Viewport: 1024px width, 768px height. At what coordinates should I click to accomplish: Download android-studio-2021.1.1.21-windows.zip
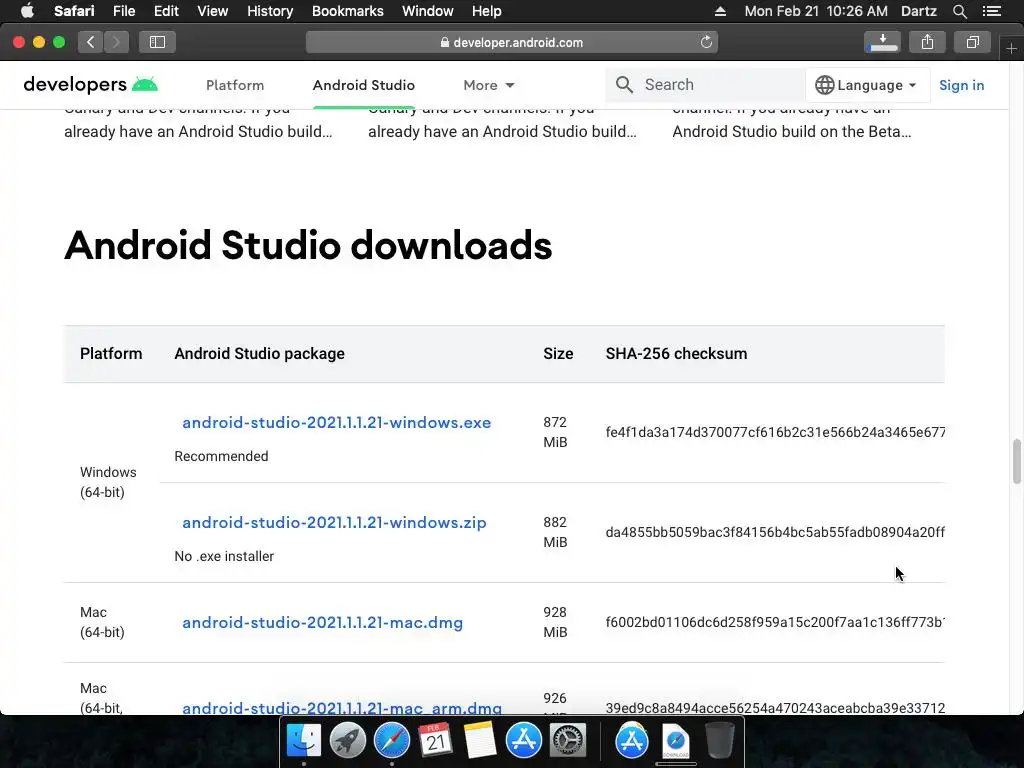[334, 522]
